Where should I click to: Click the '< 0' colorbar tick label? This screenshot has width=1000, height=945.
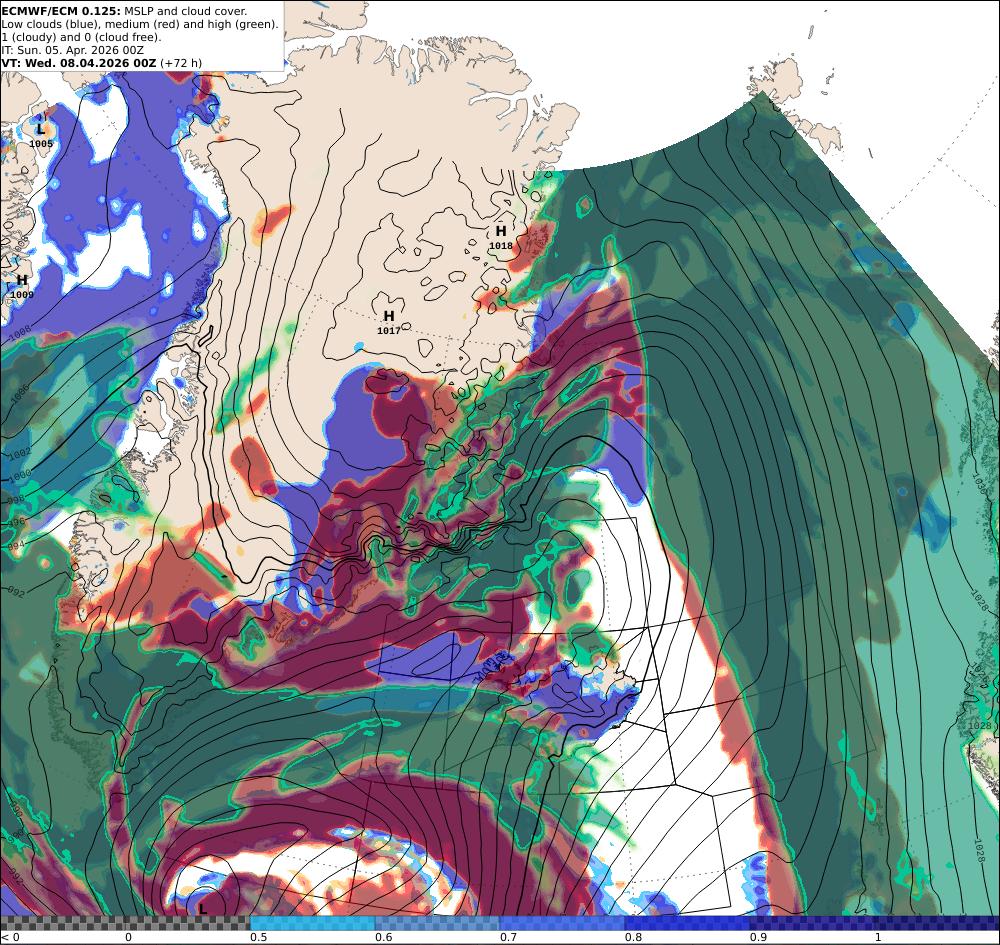[x=11, y=937]
